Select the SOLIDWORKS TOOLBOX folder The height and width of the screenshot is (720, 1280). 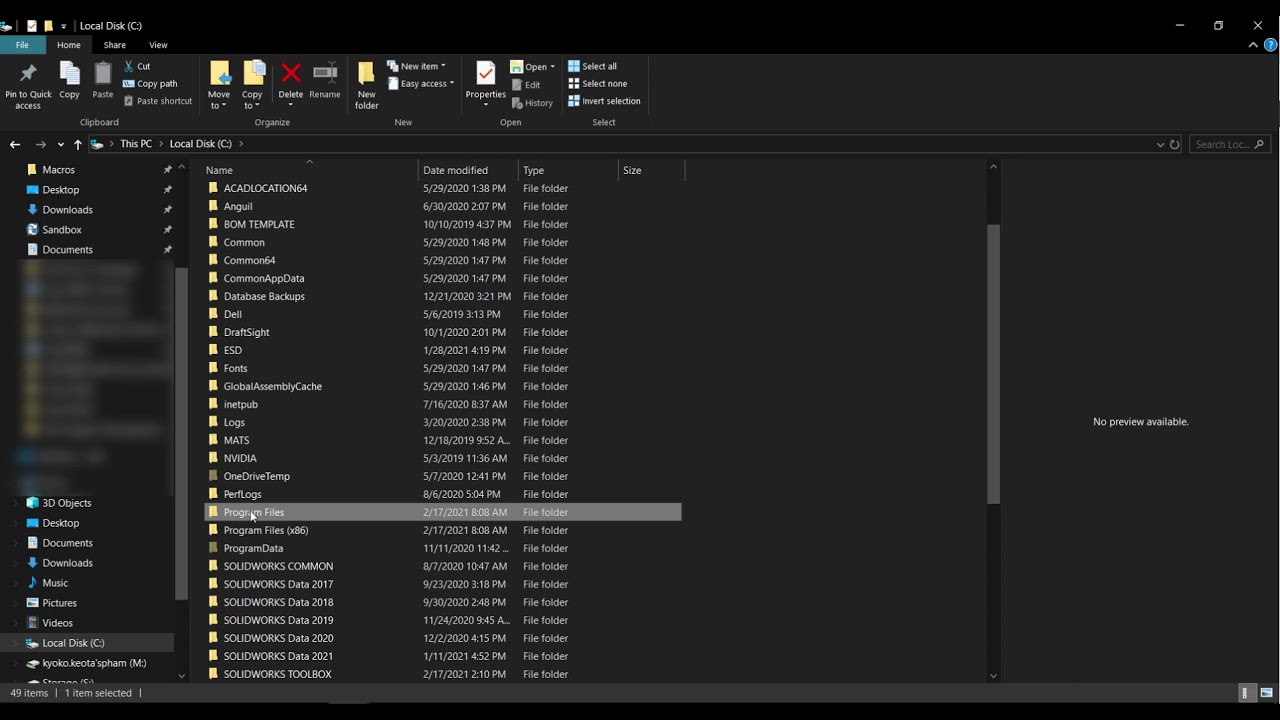point(442,674)
